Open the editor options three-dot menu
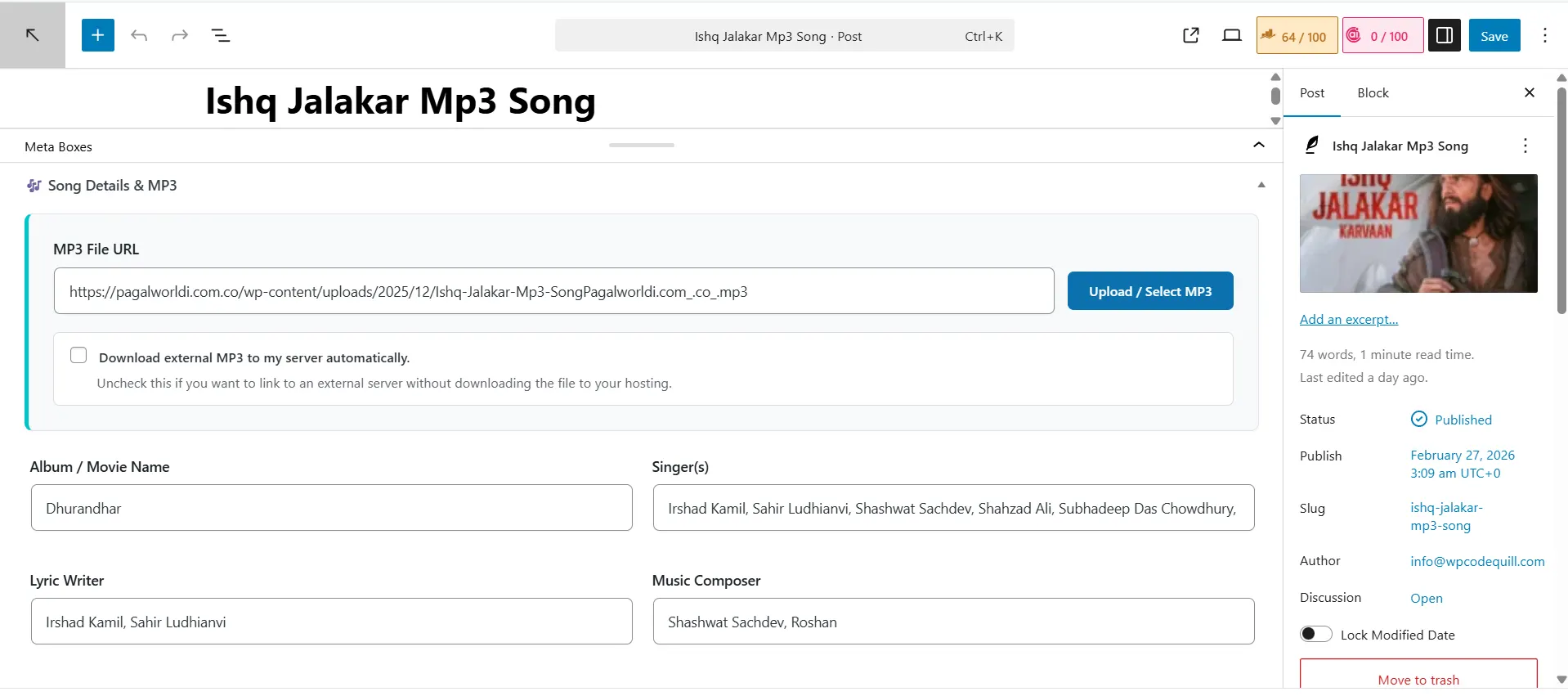This screenshot has width=1568, height=696. click(x=1544, y=35)
